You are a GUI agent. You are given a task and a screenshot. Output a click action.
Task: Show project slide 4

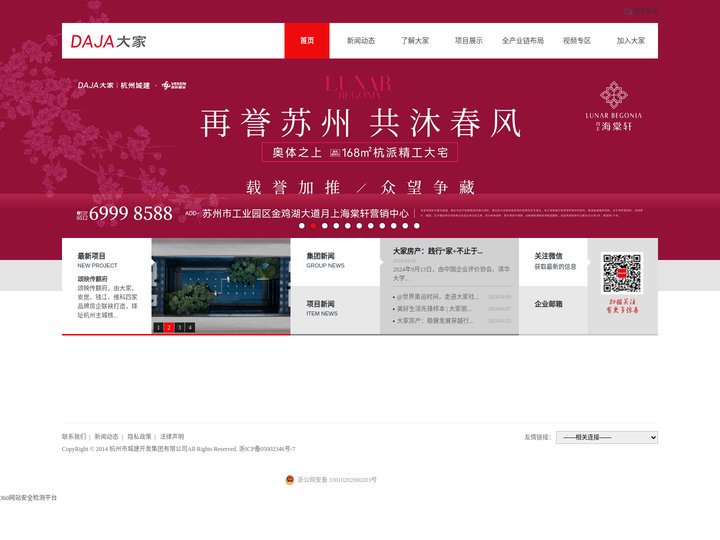pyautogui.click(x=190, y=327)
